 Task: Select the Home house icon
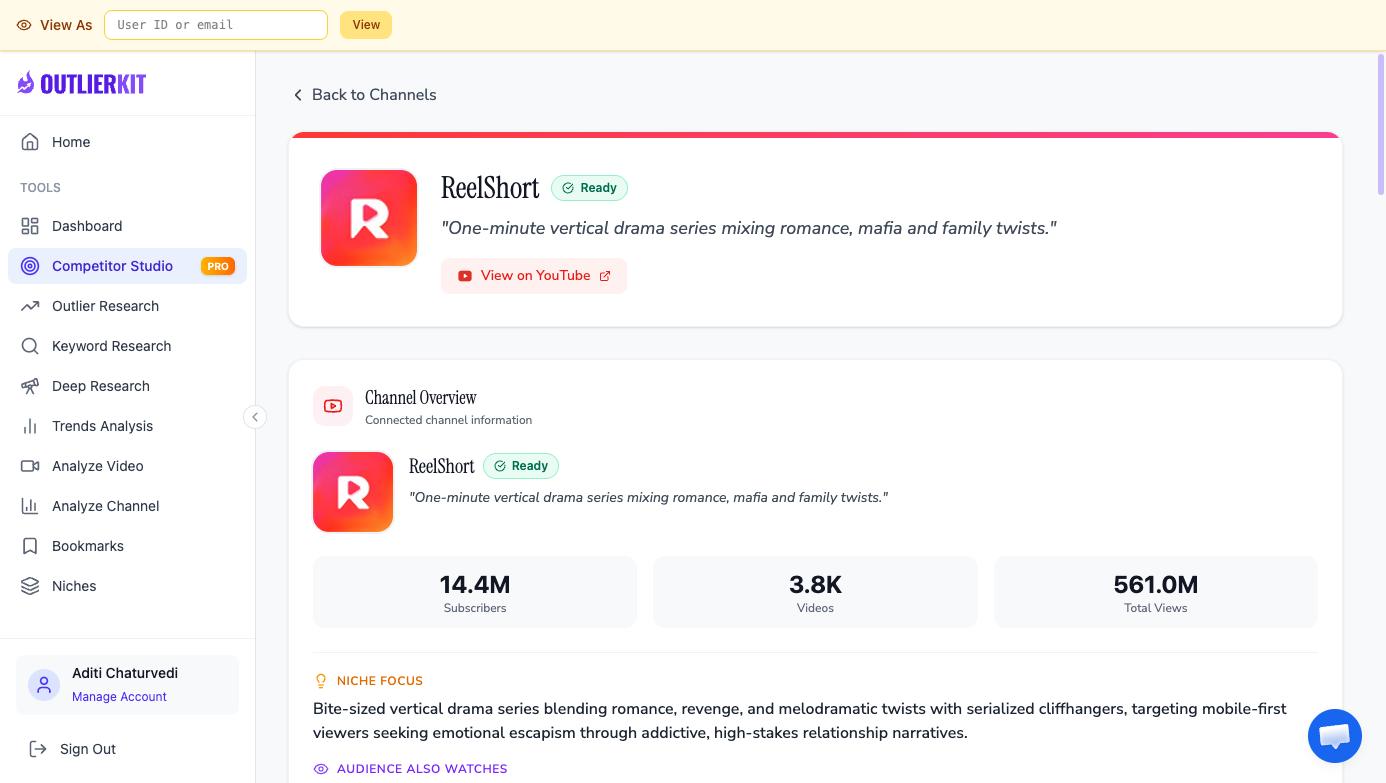tap(30, 142)
